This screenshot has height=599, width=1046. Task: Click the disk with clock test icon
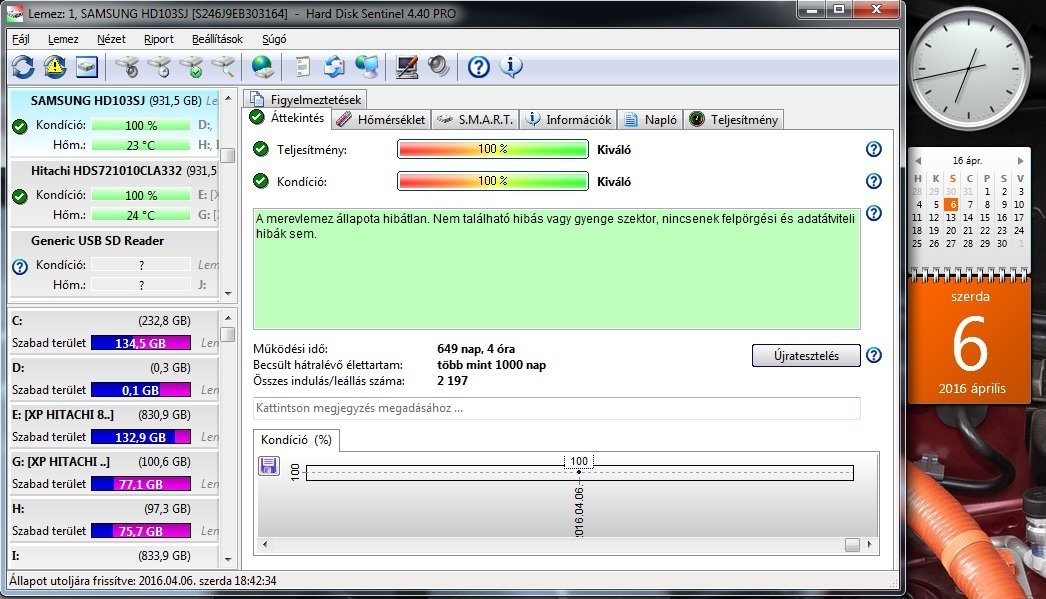(x=159, y=67)
